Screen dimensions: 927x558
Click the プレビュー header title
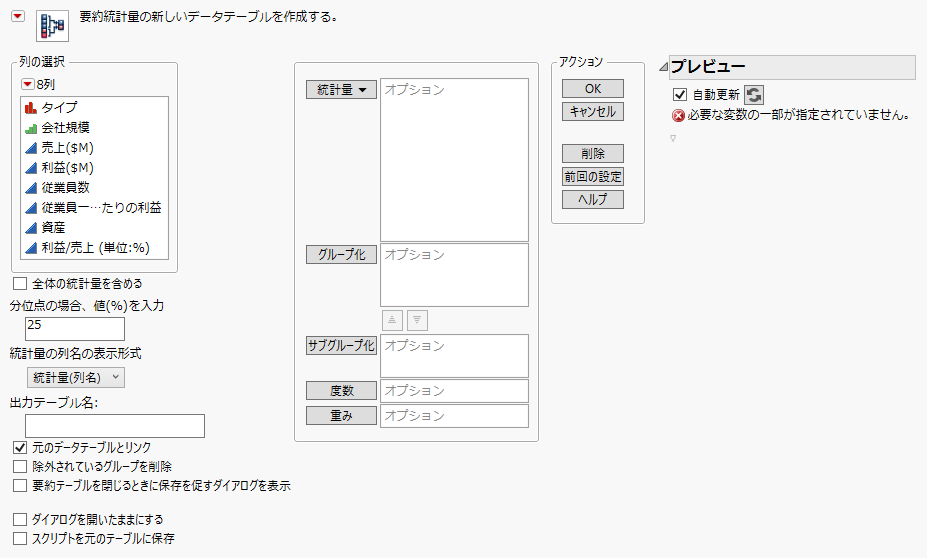tap(708, 67)
